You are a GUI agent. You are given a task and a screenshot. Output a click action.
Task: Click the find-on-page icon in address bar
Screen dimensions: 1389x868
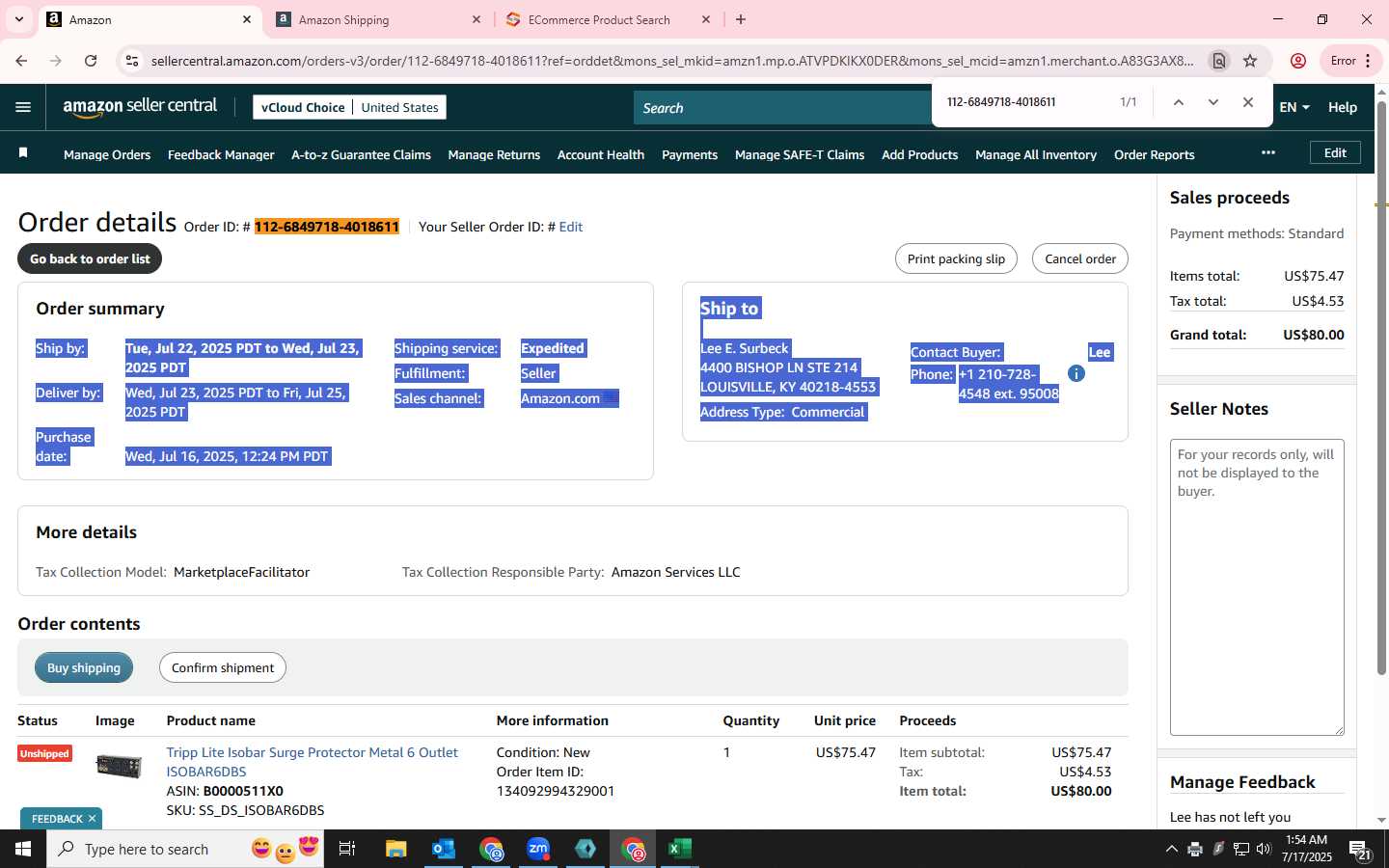click(1219, 61)
